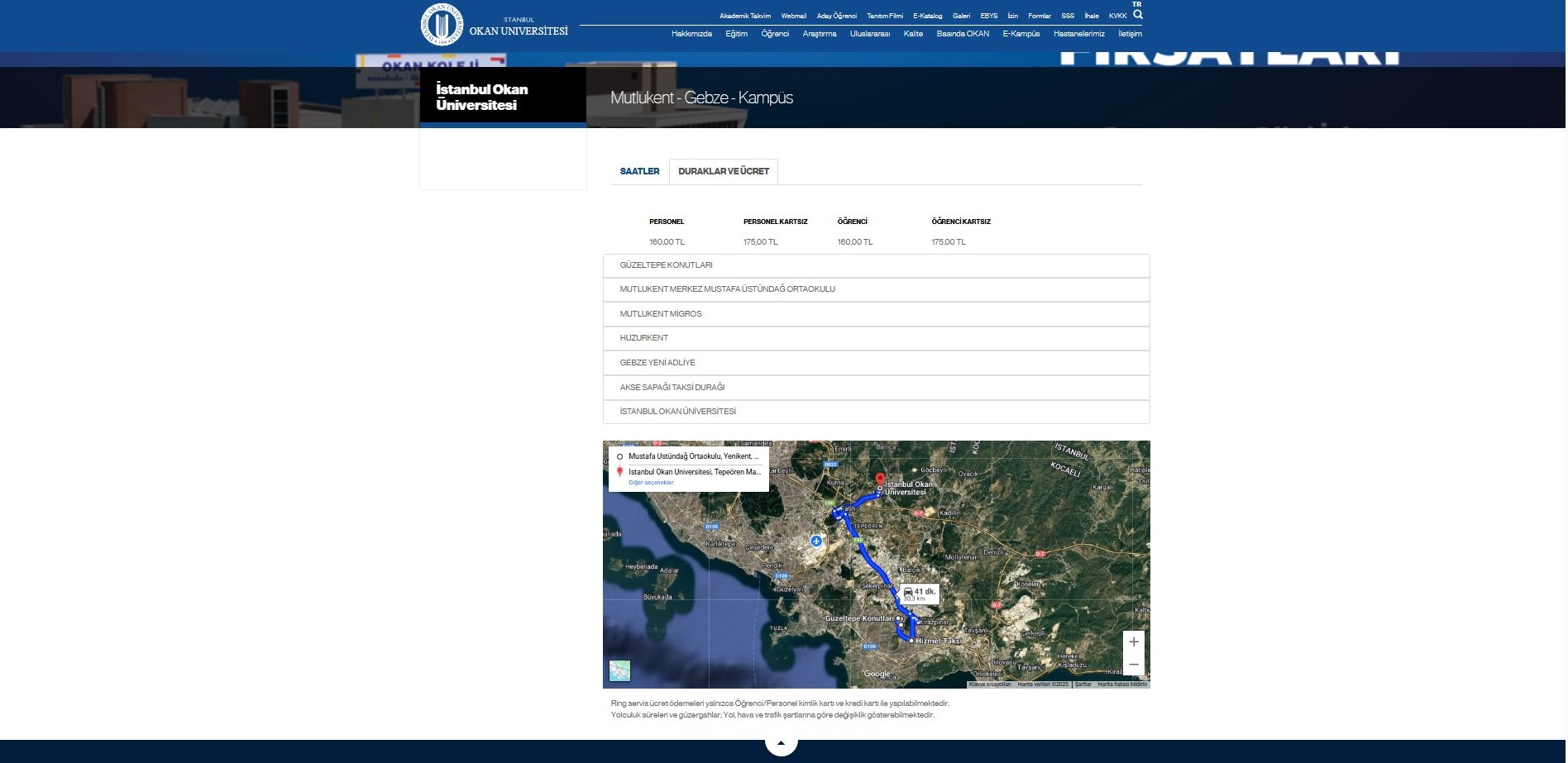The width and height of the screenshot is (1568, 763).
Task: Open the Formlar link
Action: (1040, 16)
